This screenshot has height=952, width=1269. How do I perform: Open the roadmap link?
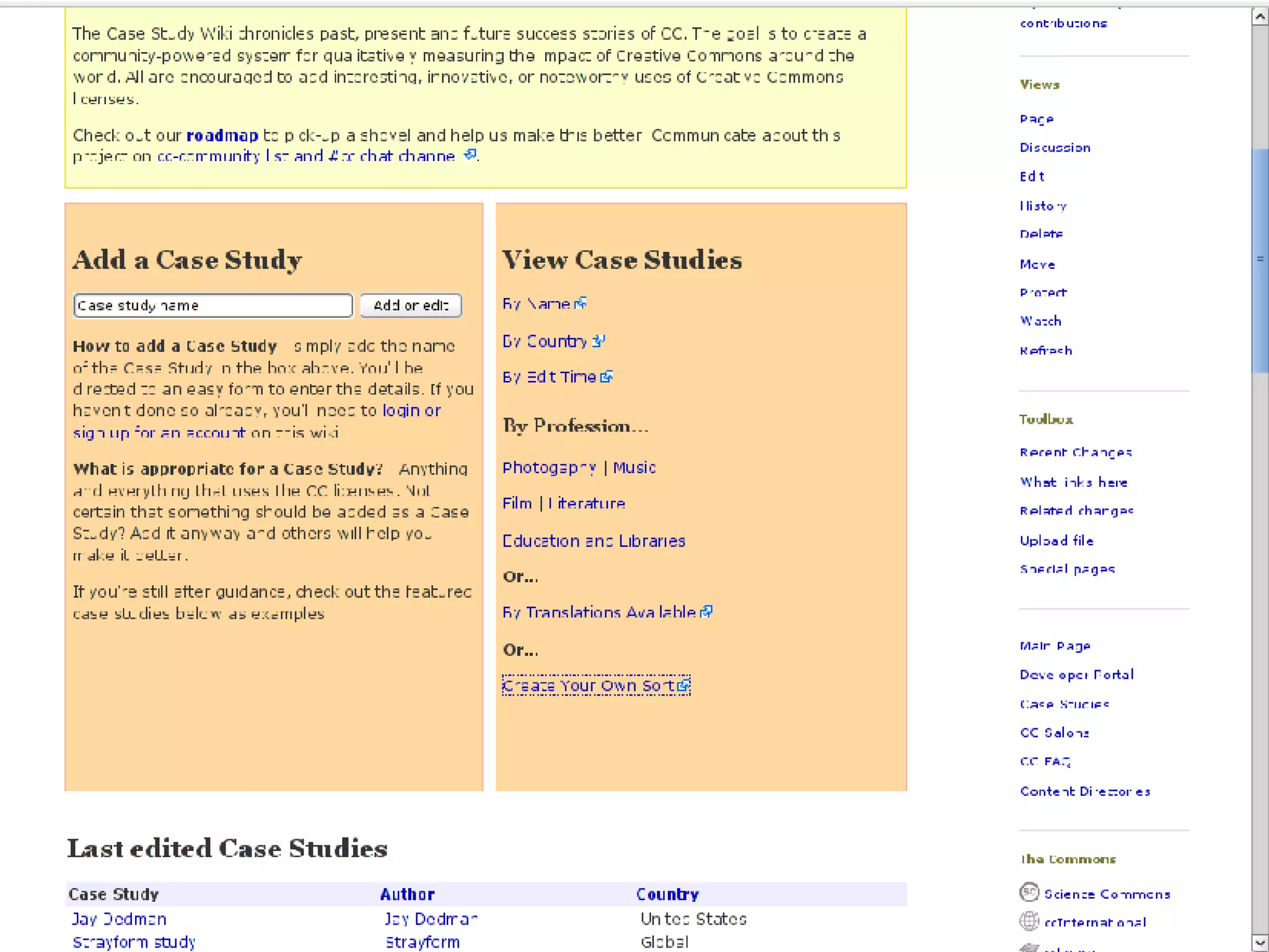(222, 135)
